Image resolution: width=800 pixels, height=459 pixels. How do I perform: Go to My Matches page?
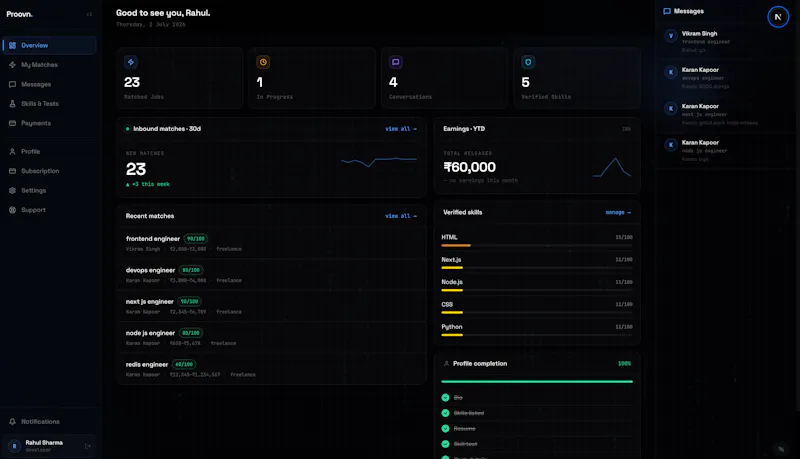[x=49, y=65]
